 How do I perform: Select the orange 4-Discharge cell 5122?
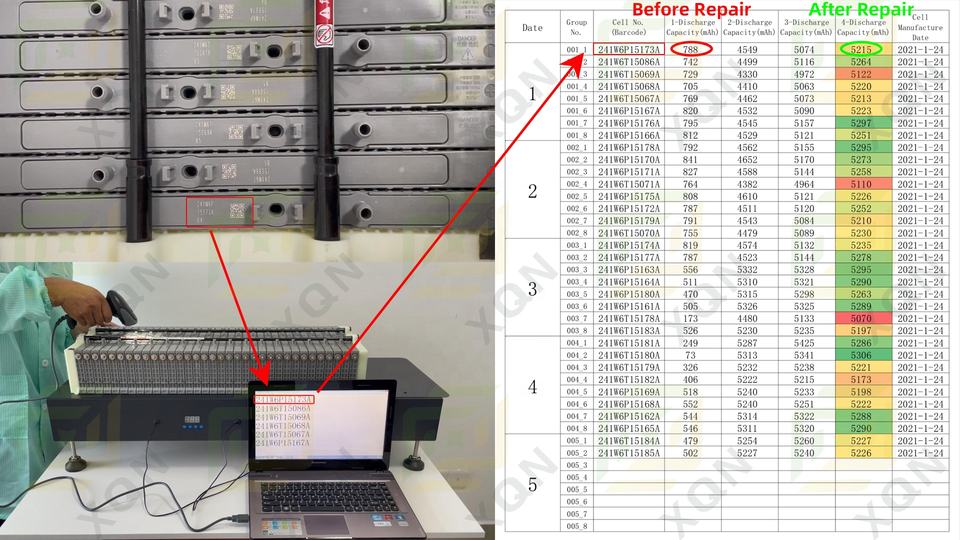point(861,74)
